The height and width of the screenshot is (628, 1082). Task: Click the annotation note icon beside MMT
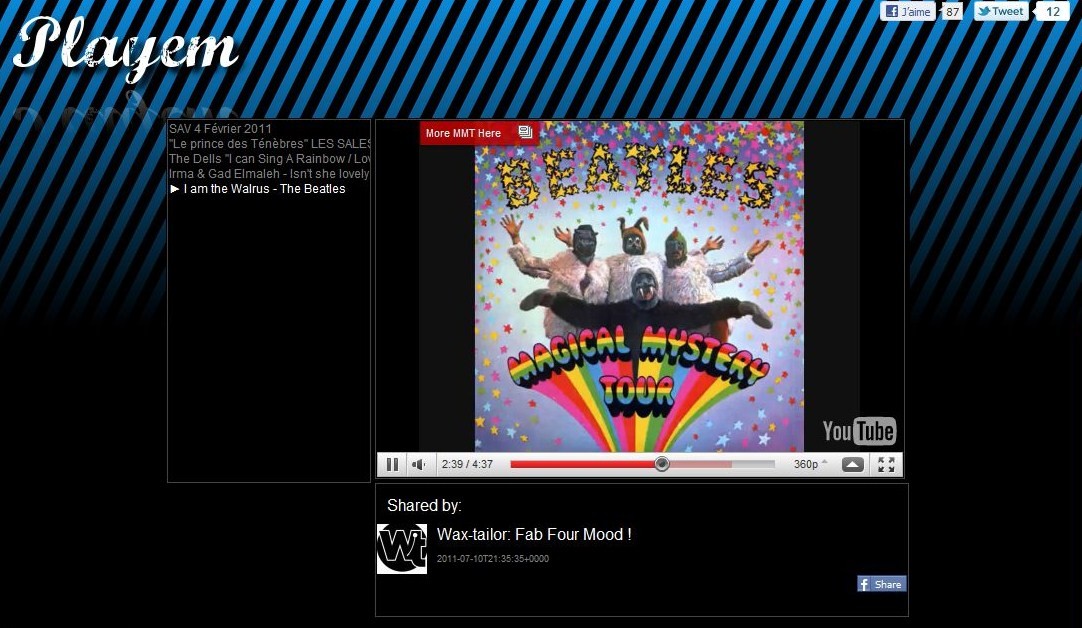pyautogui.click(x=525, y=133)
